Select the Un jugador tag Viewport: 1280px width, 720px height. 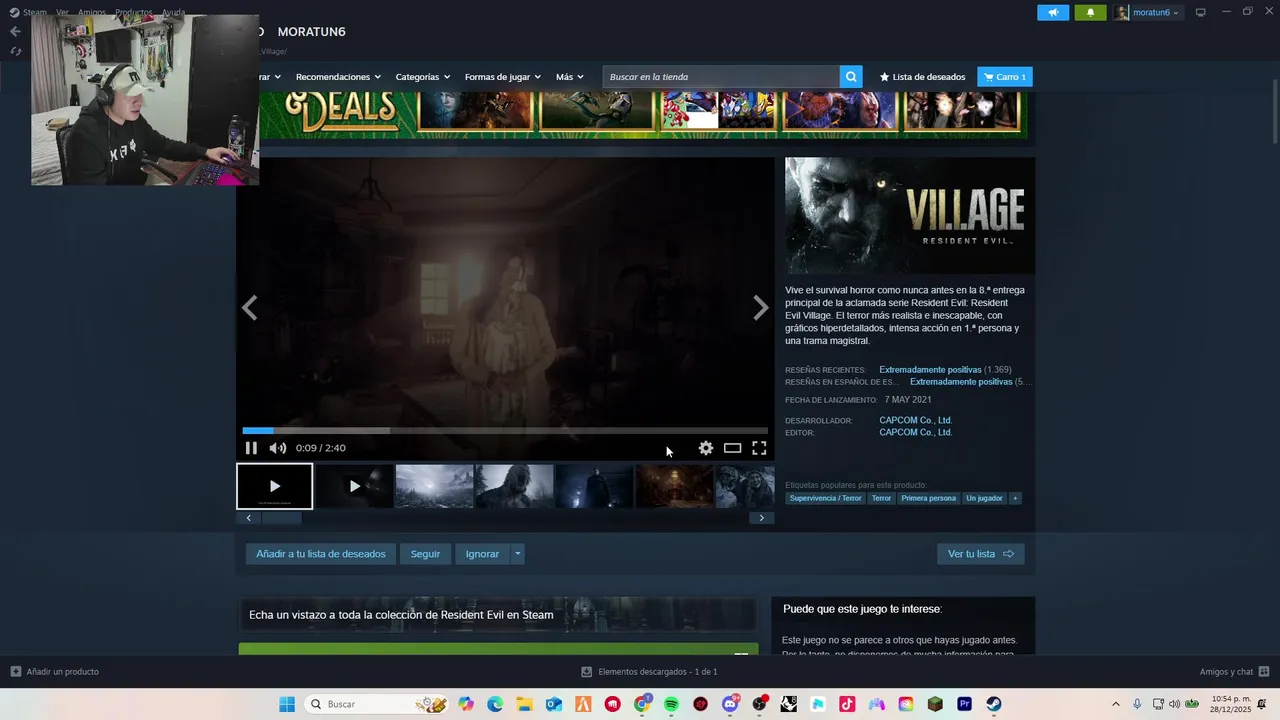click(984, 498)
